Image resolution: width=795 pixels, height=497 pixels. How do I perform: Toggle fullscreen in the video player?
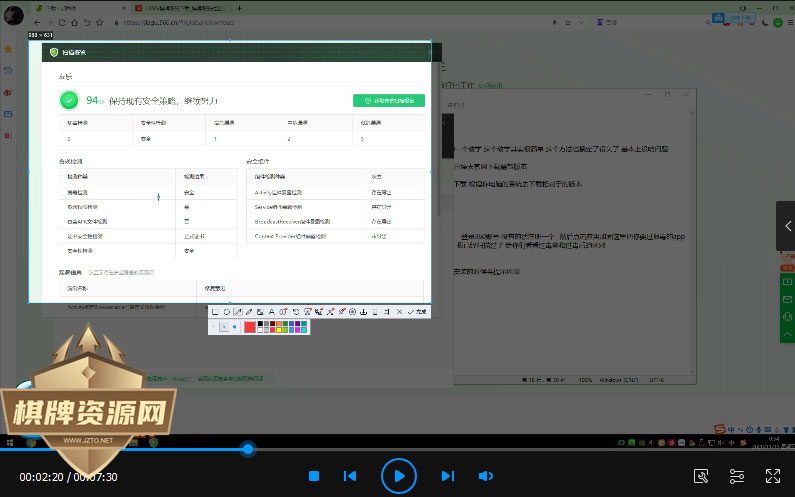click(773, 476)
